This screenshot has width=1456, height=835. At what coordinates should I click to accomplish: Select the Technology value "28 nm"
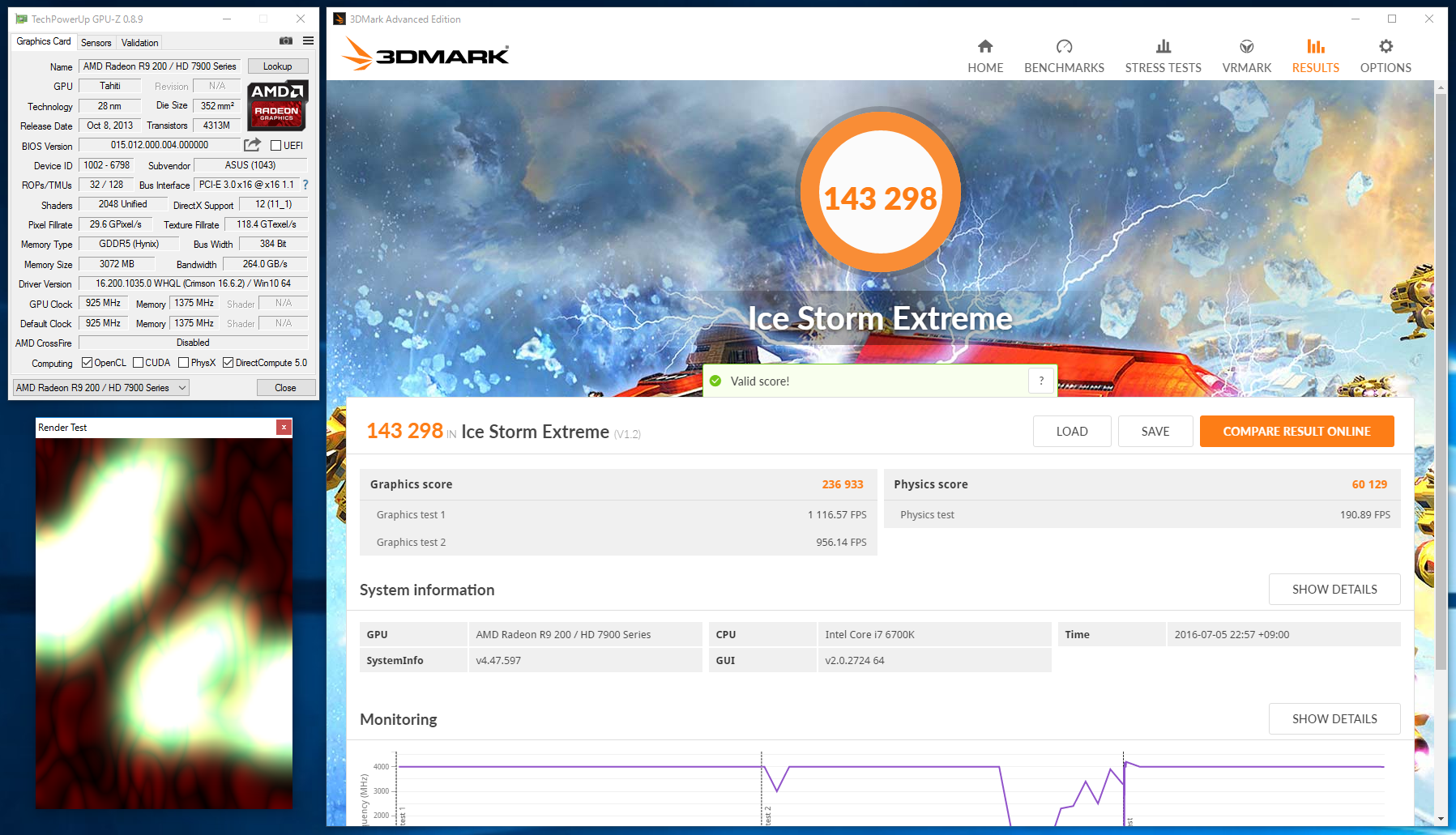tap(110, 106)
